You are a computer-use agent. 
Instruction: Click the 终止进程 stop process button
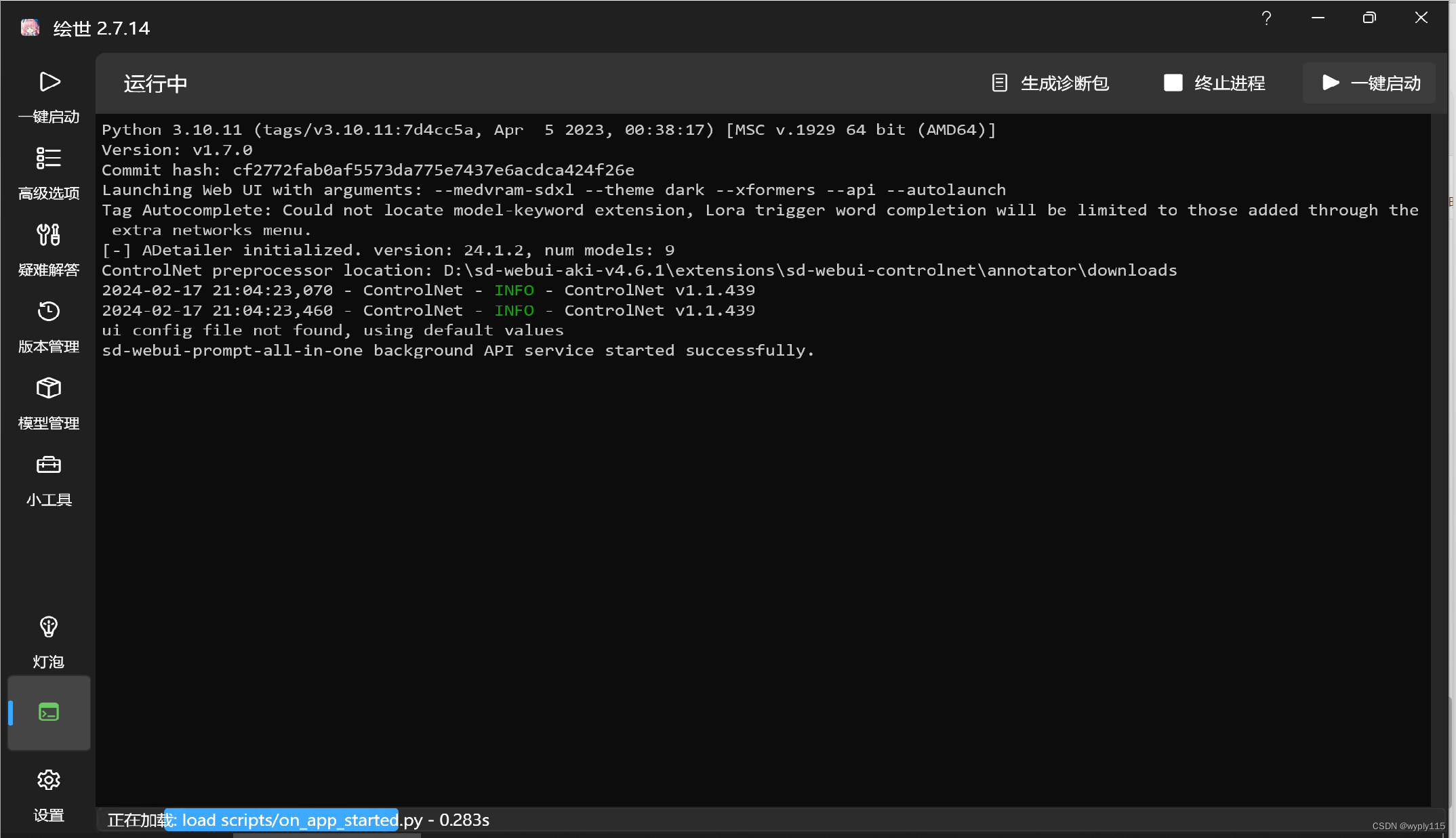pos(1215,83)
